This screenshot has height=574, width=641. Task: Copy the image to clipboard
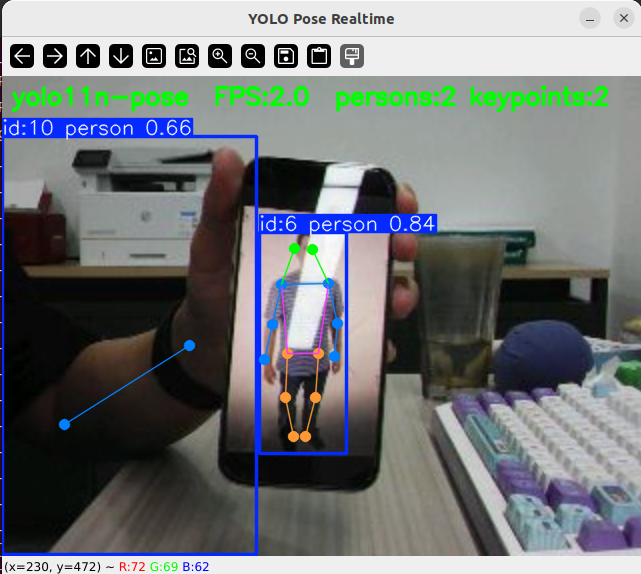click(319, 56)
